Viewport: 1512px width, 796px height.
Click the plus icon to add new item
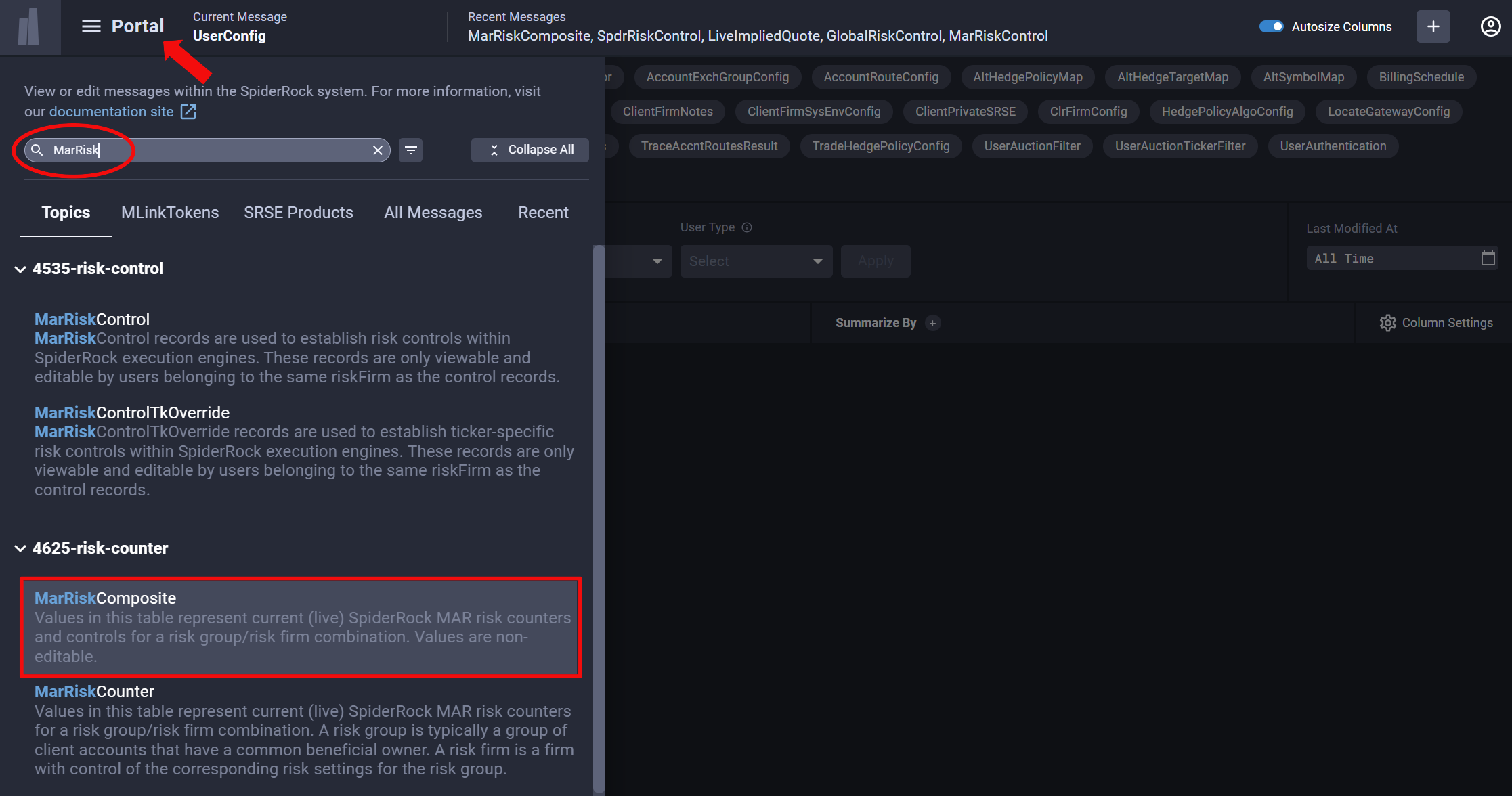click(x=1433, y=26)
